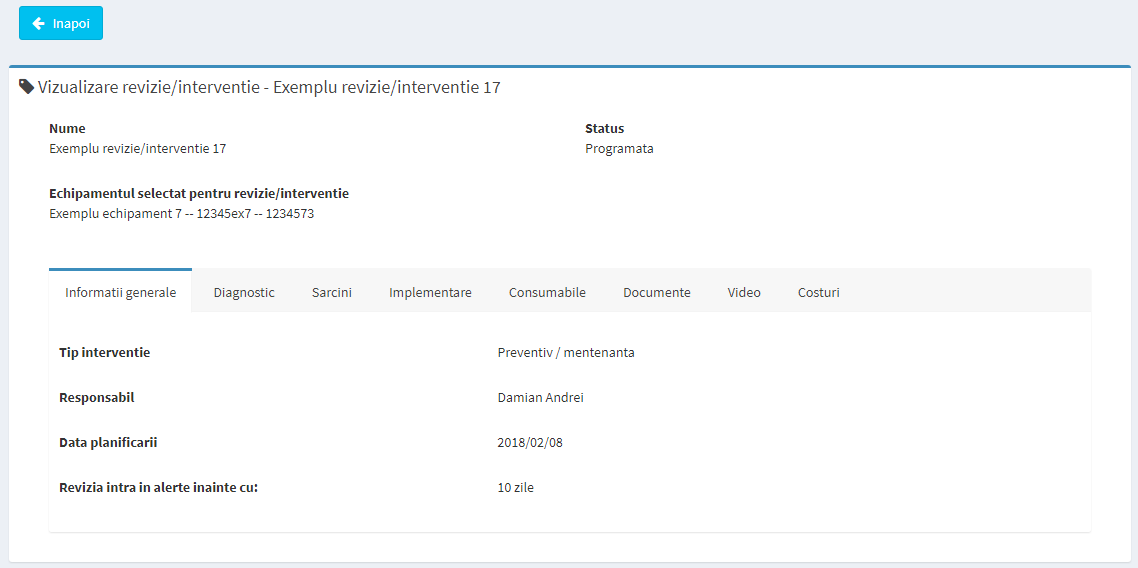Click the left arrow icon in Inapoi button

point(39,23)
